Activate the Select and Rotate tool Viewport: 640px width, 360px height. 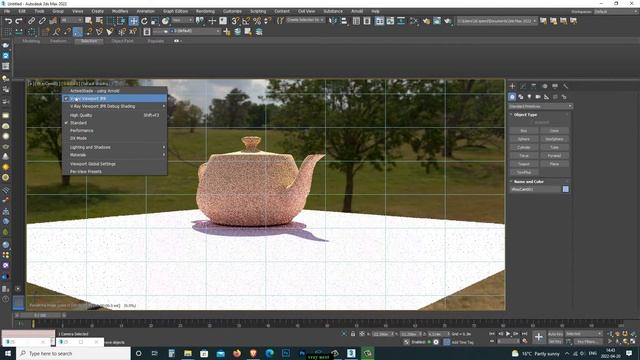point(144,21)
